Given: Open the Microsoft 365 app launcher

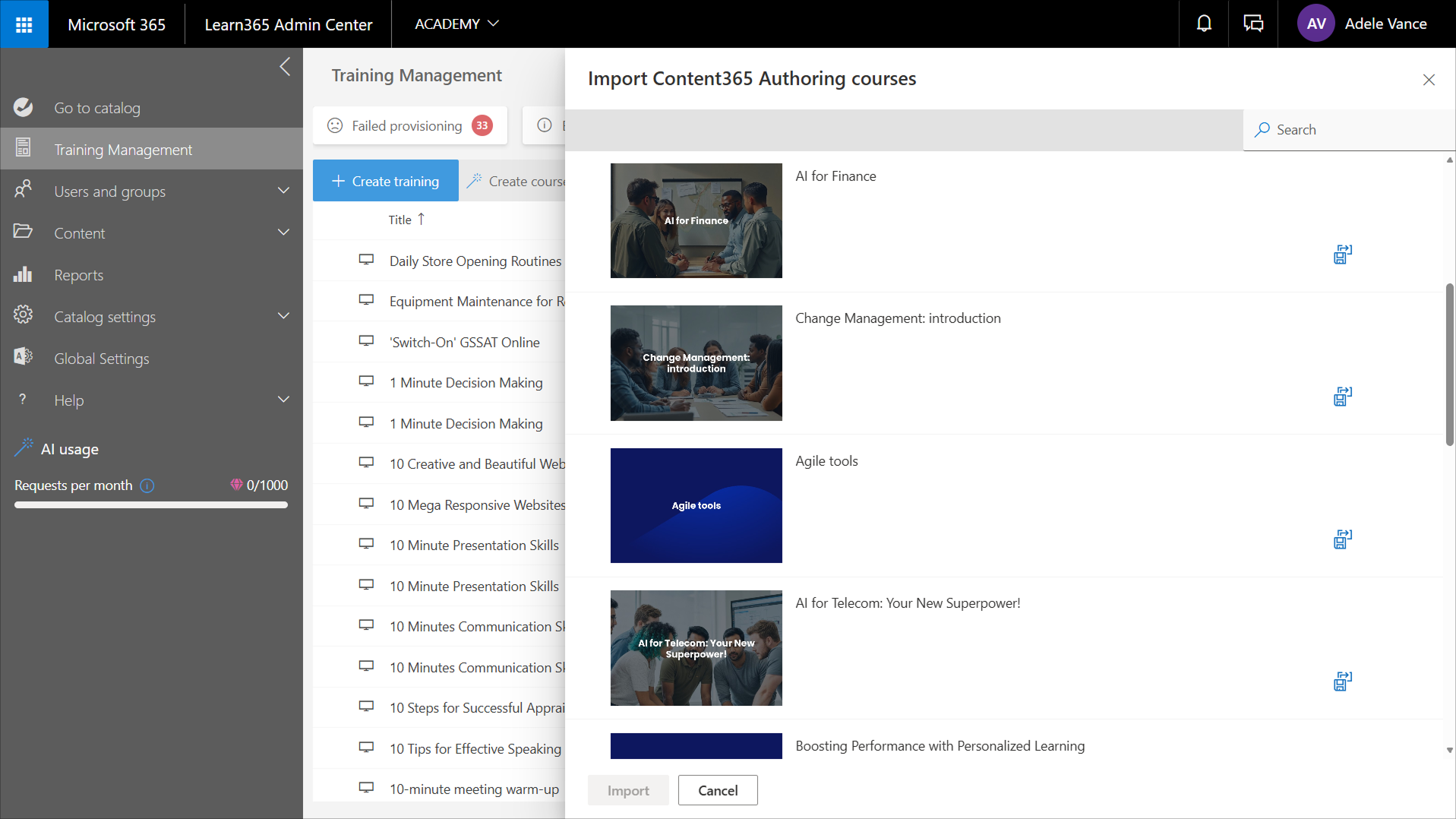Looking at the screenshot, I should pos(24,24).
